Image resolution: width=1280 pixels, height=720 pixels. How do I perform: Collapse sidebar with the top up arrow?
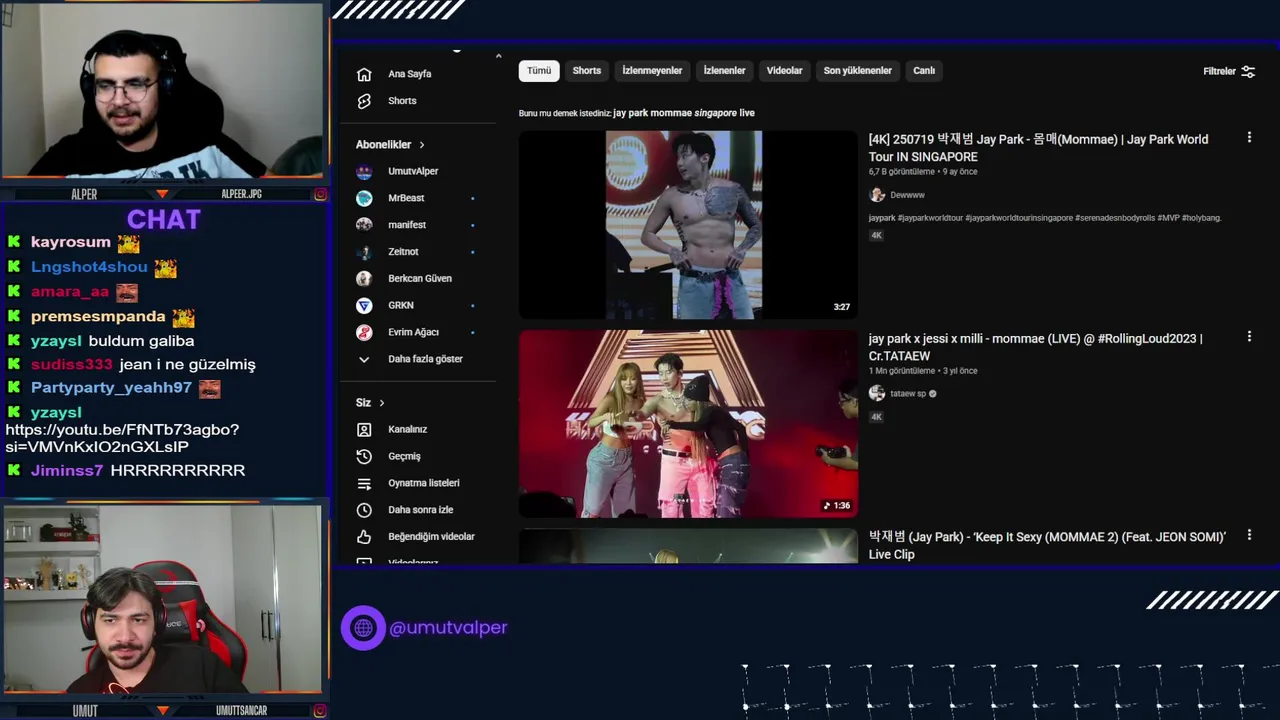498,56
